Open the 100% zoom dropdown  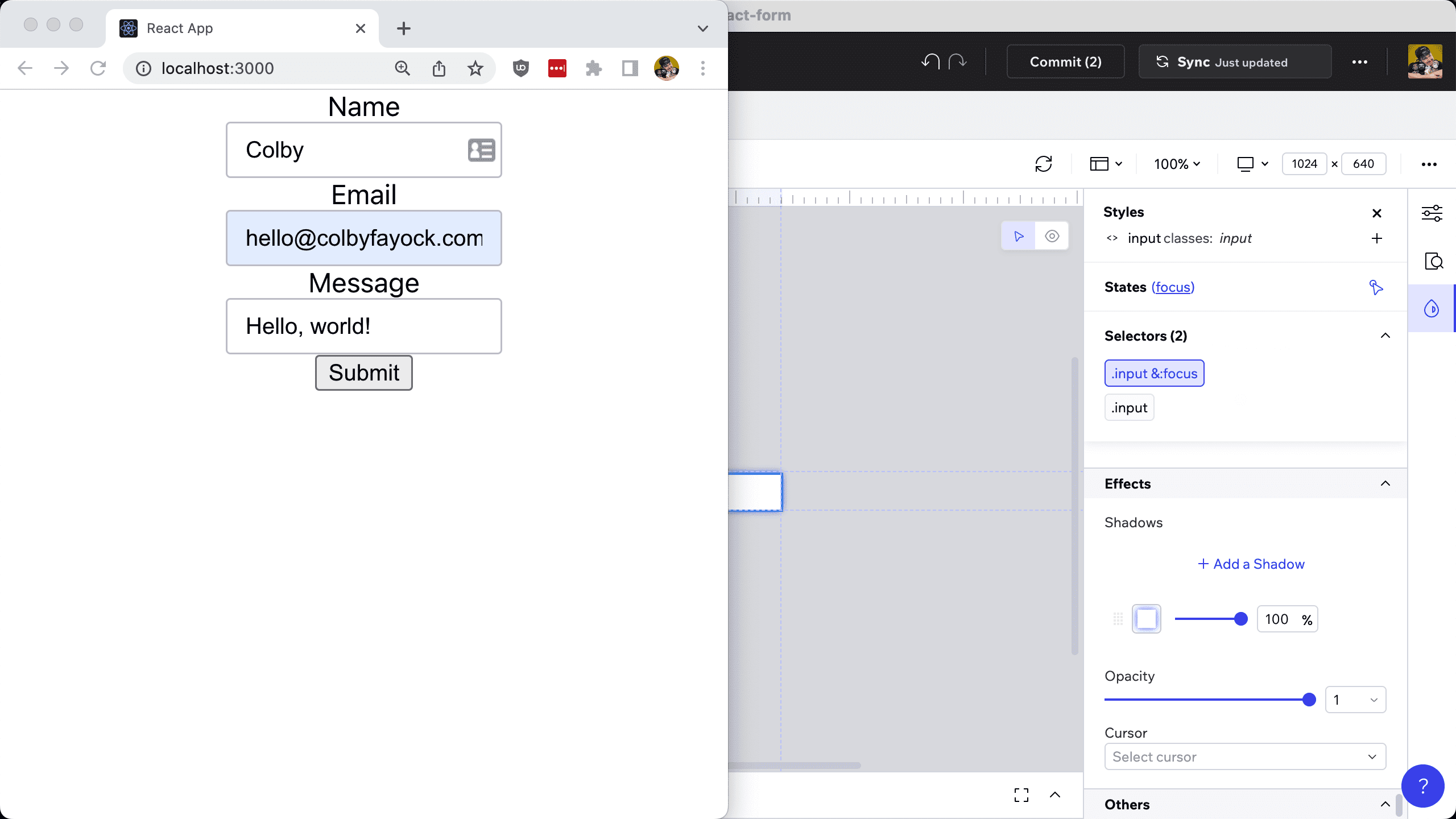tap(1177, 164)
